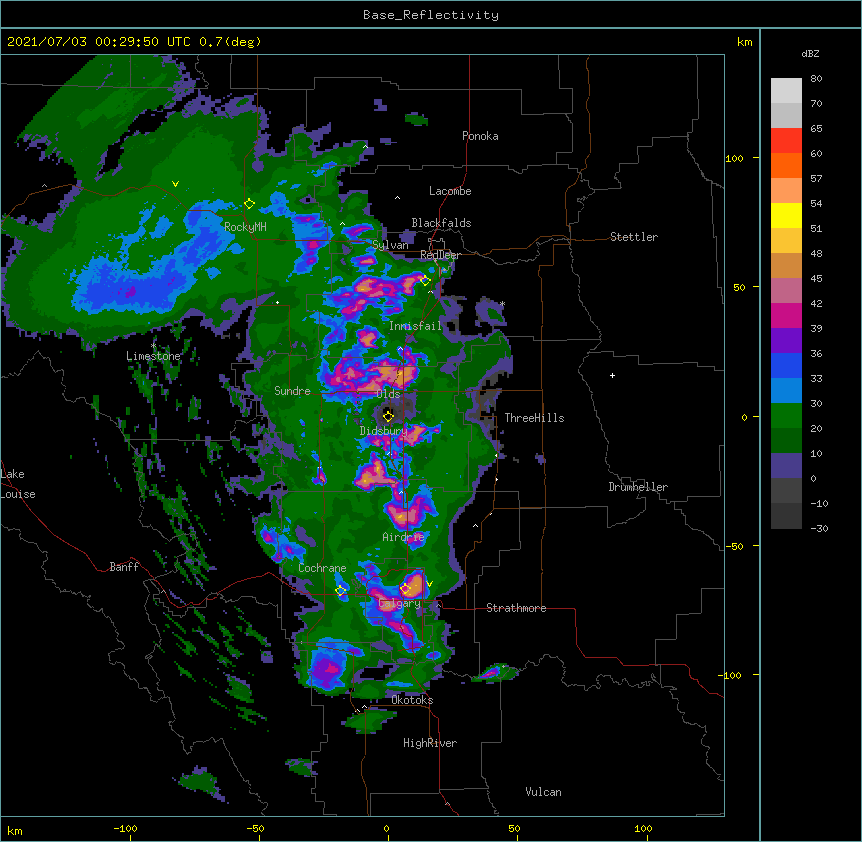This screenshot has width=862, height=842.
Task: Click the Drumheller town label
Action: point(638,487)
